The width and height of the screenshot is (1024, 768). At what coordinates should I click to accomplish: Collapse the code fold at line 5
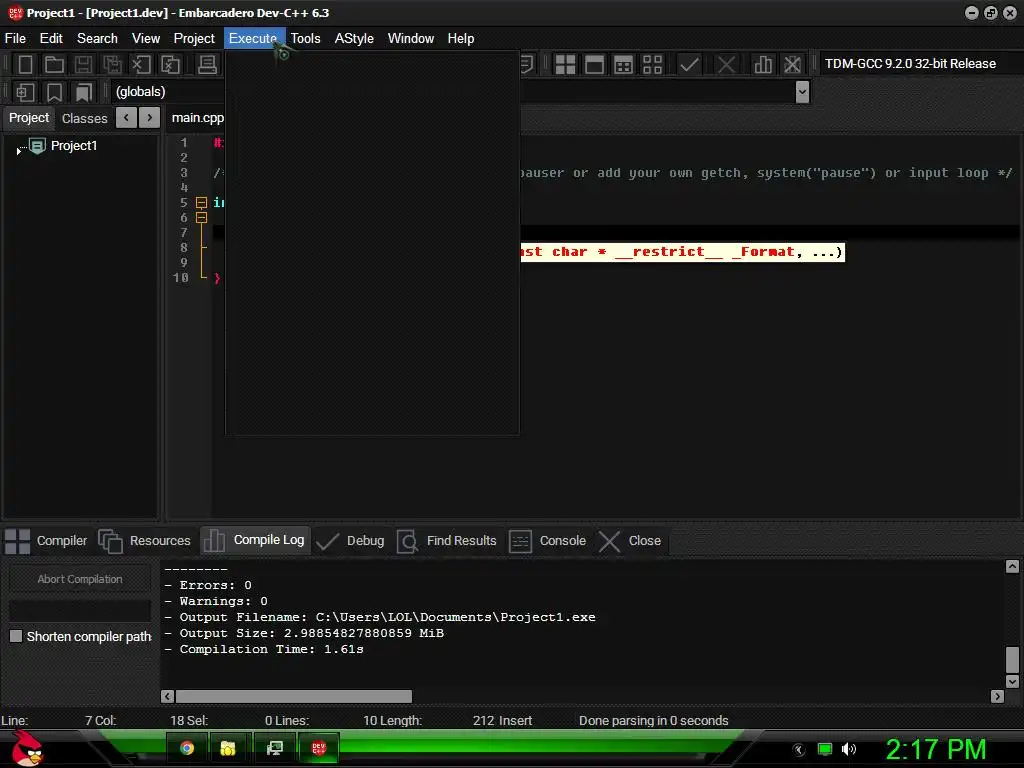coord(201,202)
